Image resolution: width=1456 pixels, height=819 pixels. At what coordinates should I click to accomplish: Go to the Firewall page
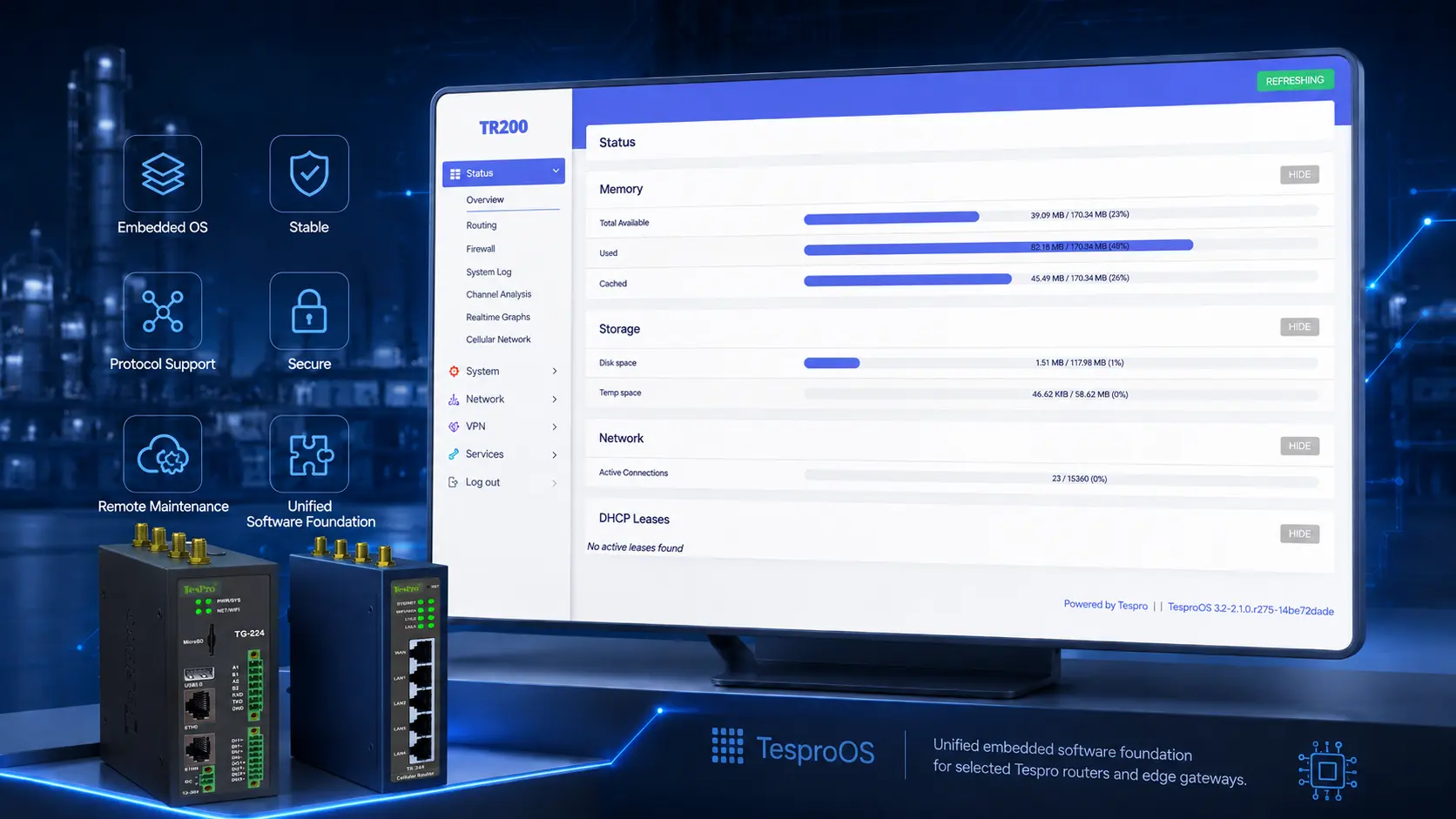481,249
